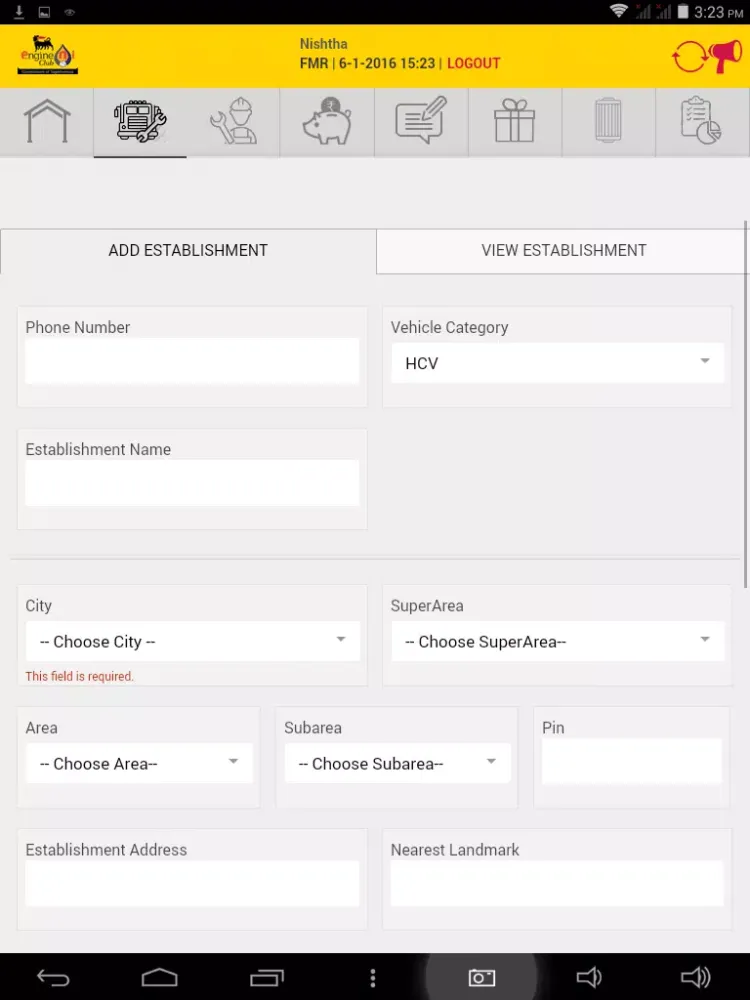The height and width of the screenshot is (1000, 750).
Task: Click the Establishment Name text field
Action: coord(192,484)
